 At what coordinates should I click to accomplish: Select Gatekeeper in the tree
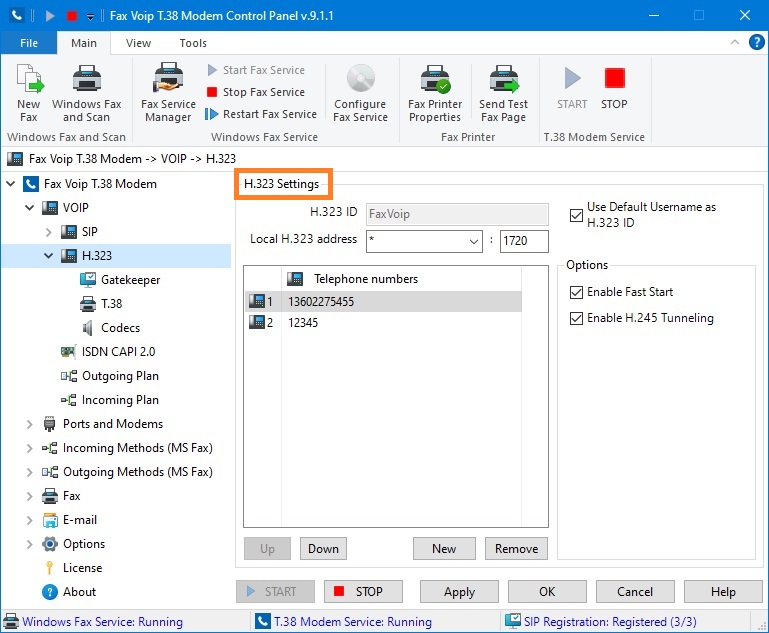[x=130, y=280]
